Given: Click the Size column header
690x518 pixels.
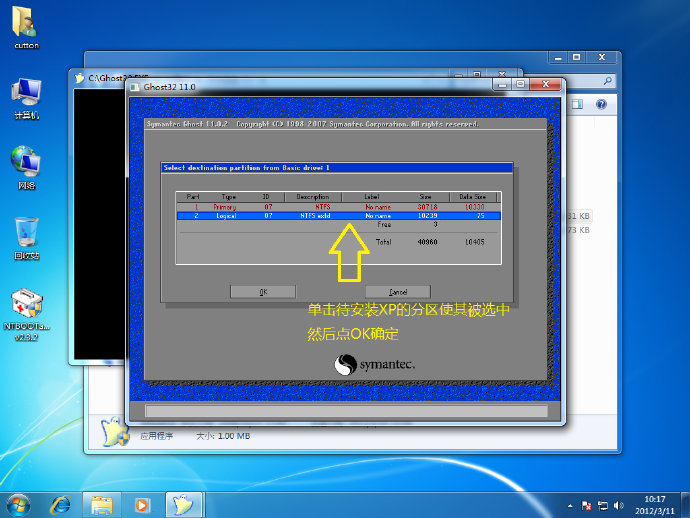Looking at the screenshot, I should [425, 197].
